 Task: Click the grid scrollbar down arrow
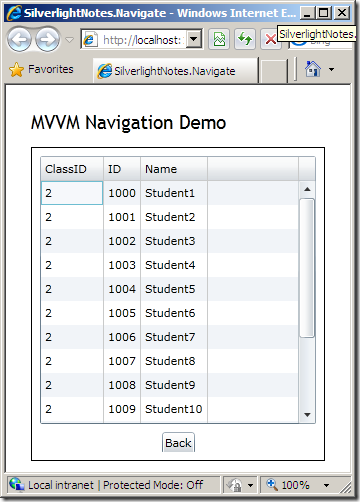tap(307, 415)
